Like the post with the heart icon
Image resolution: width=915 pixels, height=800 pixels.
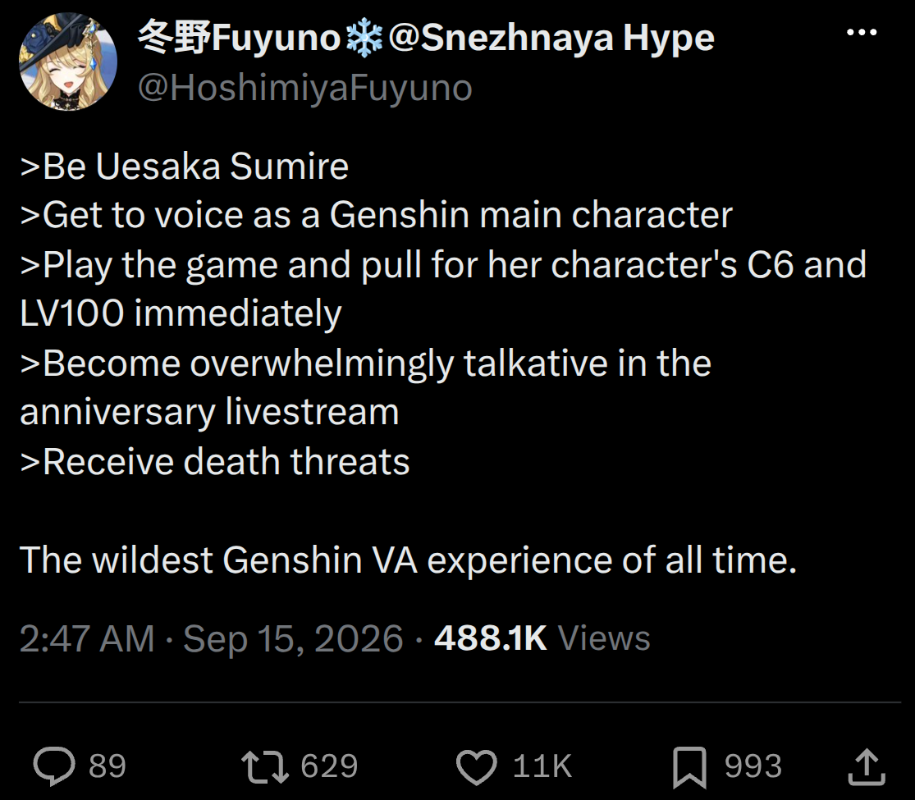click(476, 767)
